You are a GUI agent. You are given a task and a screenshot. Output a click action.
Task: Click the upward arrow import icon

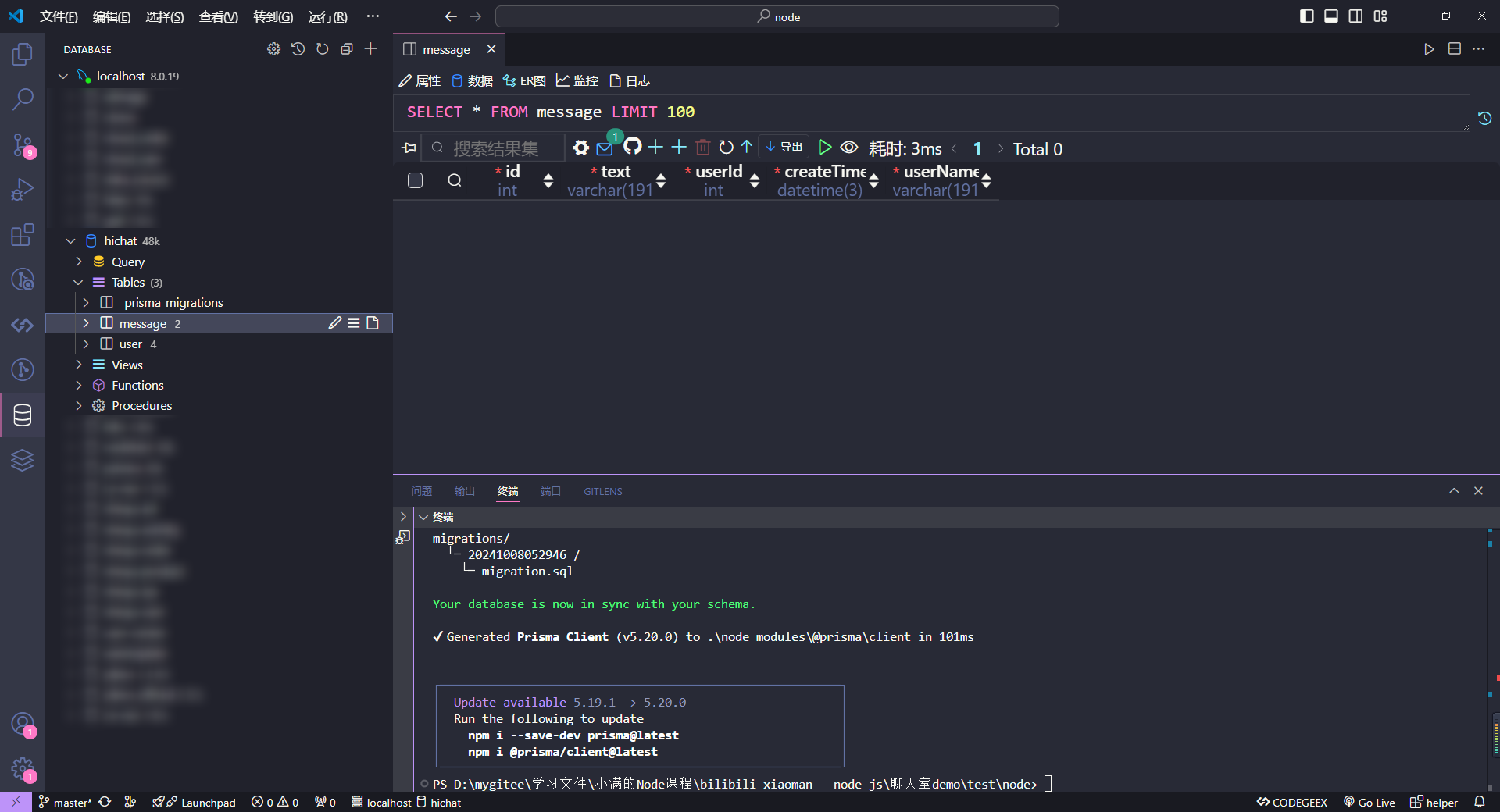click(747, 147)
